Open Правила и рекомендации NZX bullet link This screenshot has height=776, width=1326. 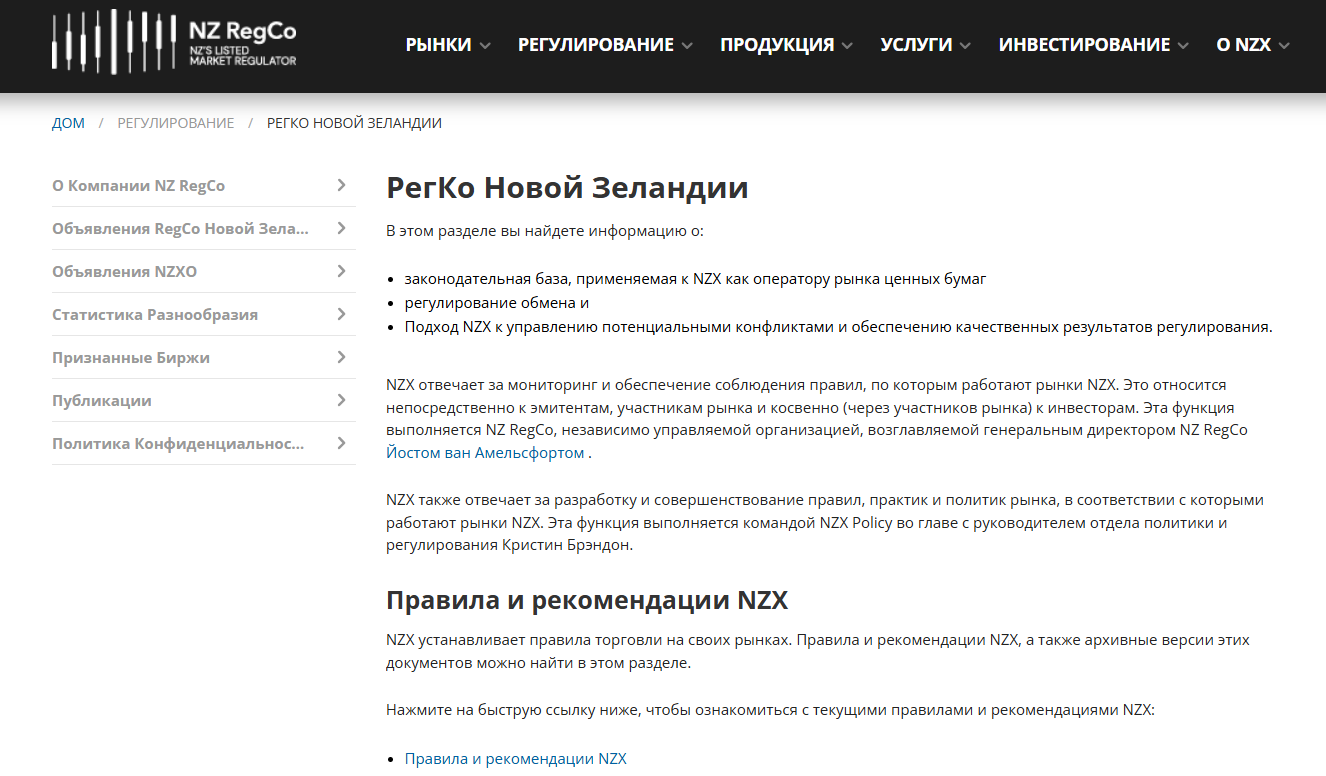point(515,759)
